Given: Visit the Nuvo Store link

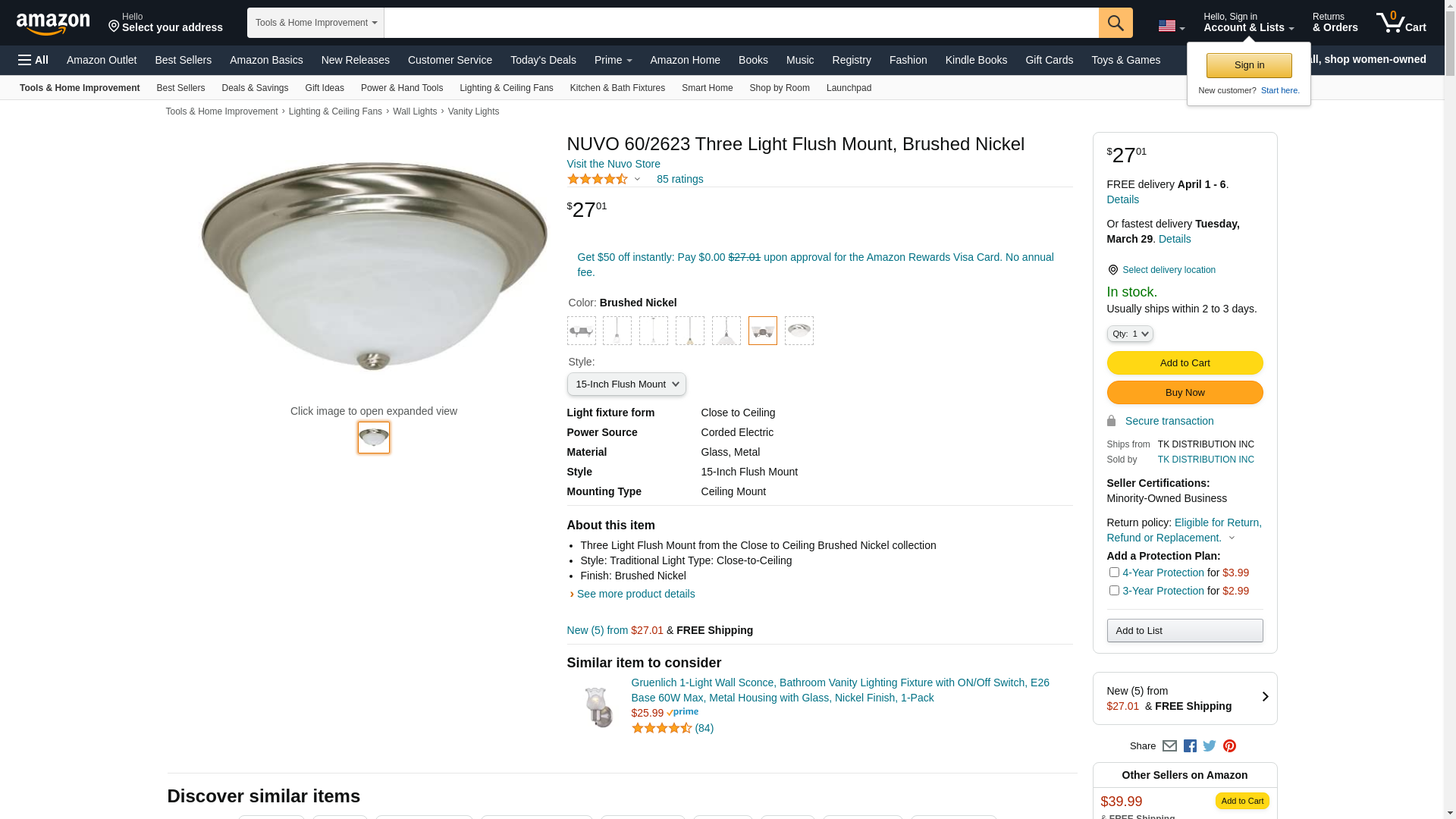Looking at the screenshot, I should (x=613, y=164).
